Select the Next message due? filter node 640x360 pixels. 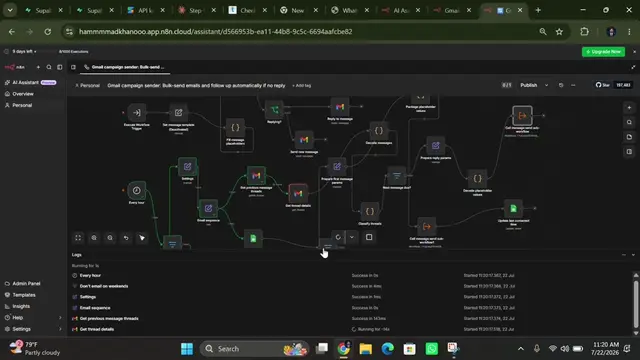point(397,176)
